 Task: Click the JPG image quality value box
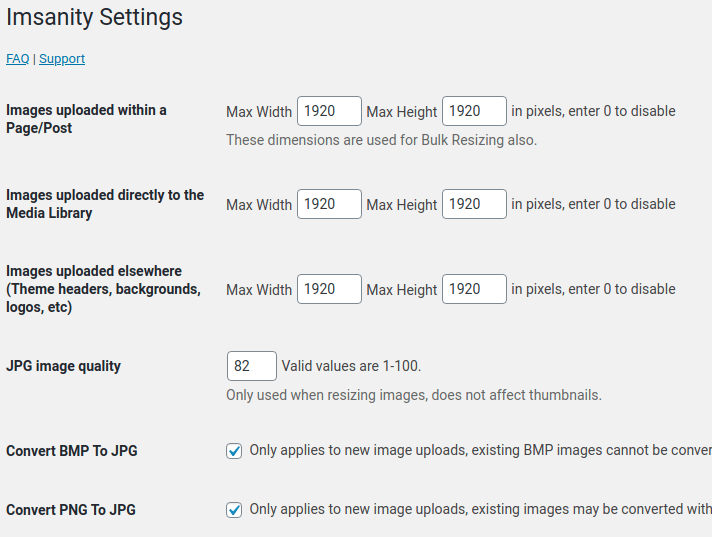(252, 366)
